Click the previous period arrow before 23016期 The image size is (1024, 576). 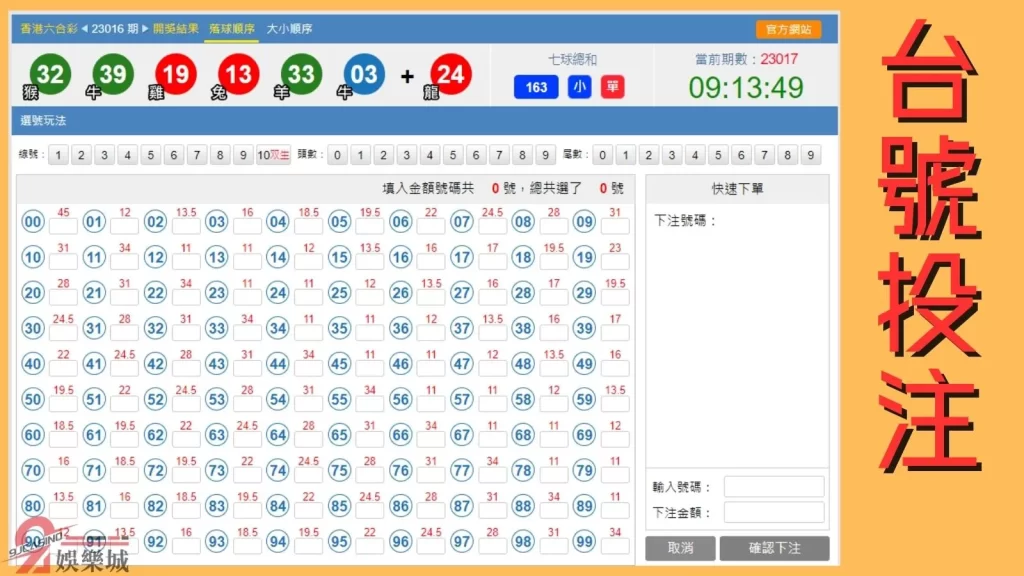tap(86, 29)
